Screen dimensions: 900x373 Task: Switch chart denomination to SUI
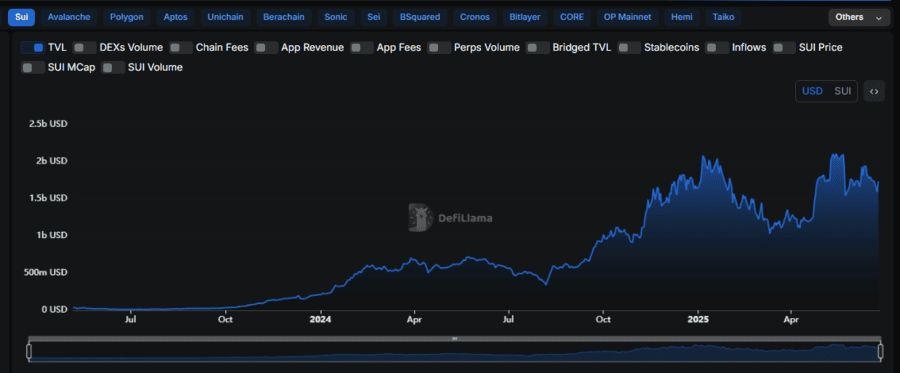click(843, 91)
